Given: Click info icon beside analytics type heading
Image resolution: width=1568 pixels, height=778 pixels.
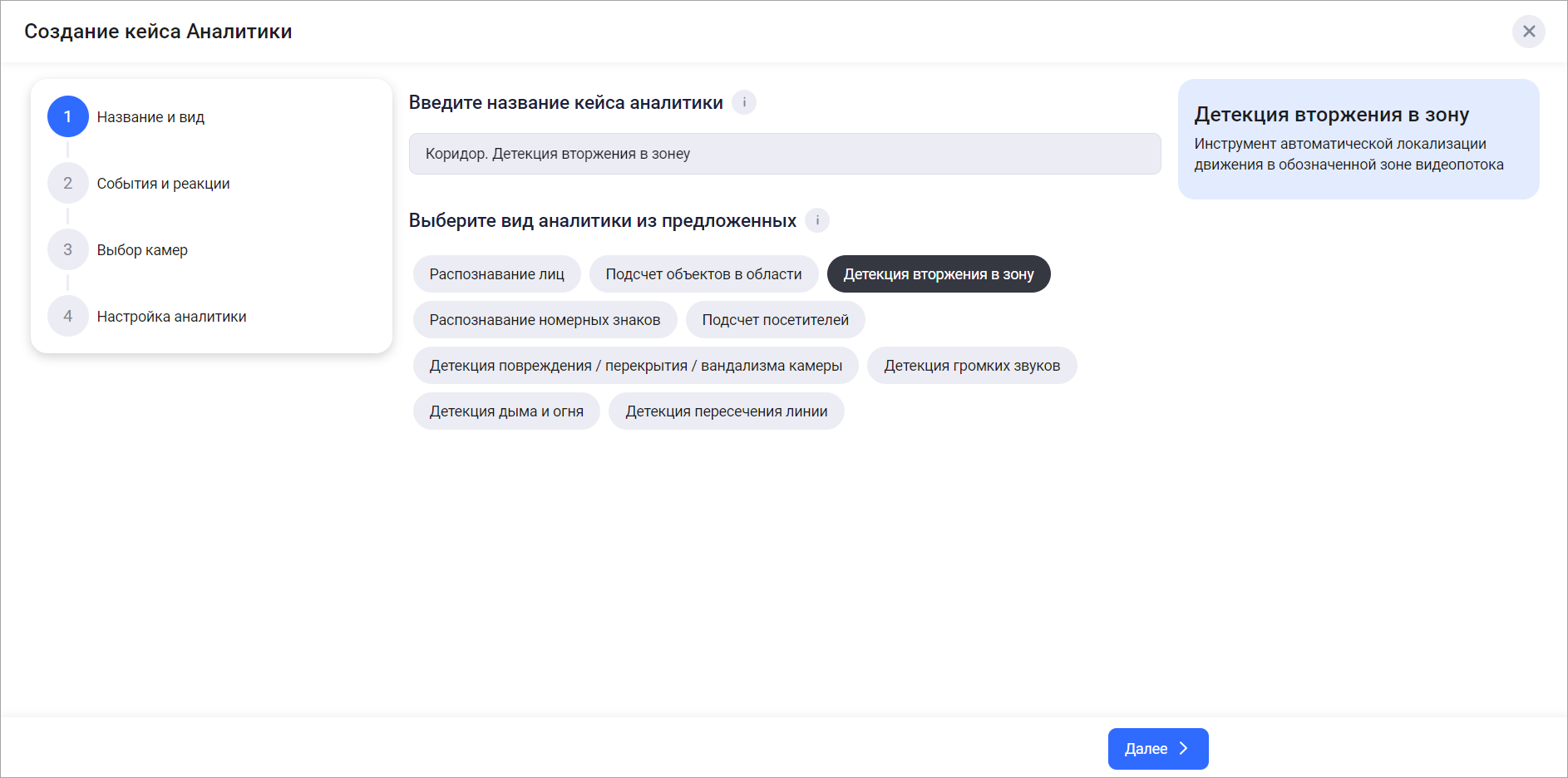Looking at the screenshot, I should pos(817,220).
